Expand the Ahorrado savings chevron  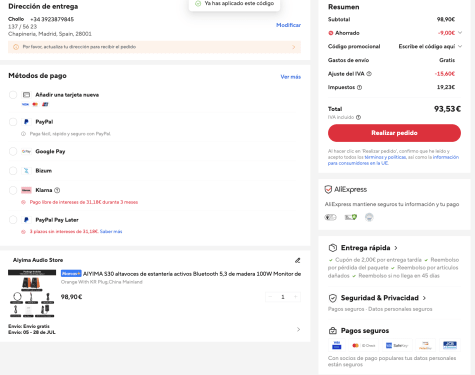[x=460, y=33]
